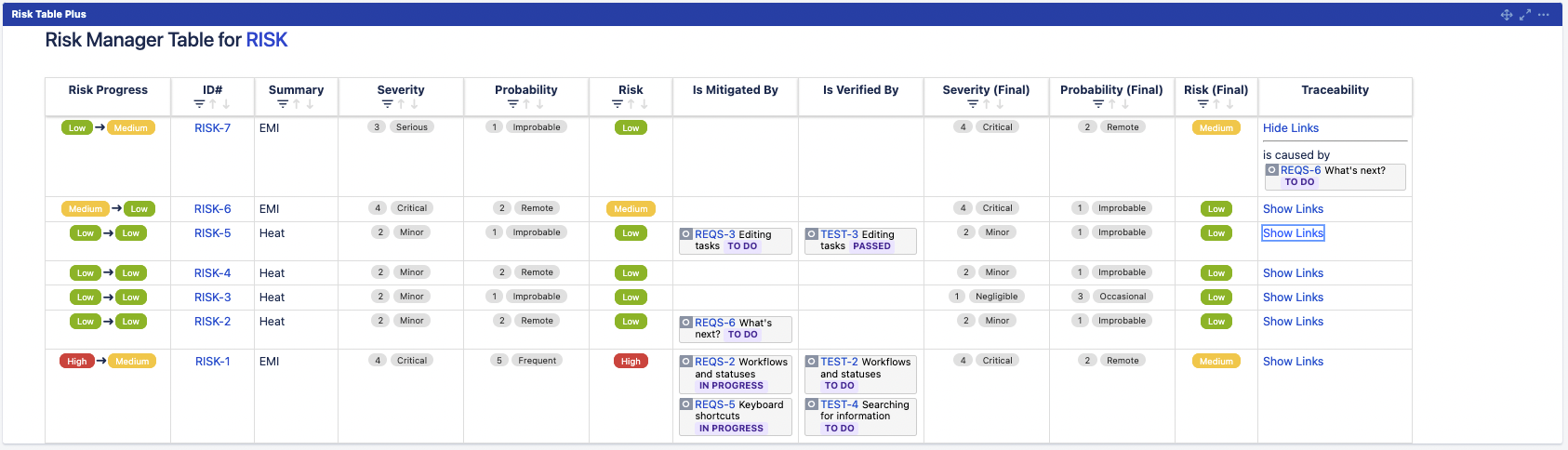
Task: Expand Show Links for RISK-4
Action: pos(1293,273)
